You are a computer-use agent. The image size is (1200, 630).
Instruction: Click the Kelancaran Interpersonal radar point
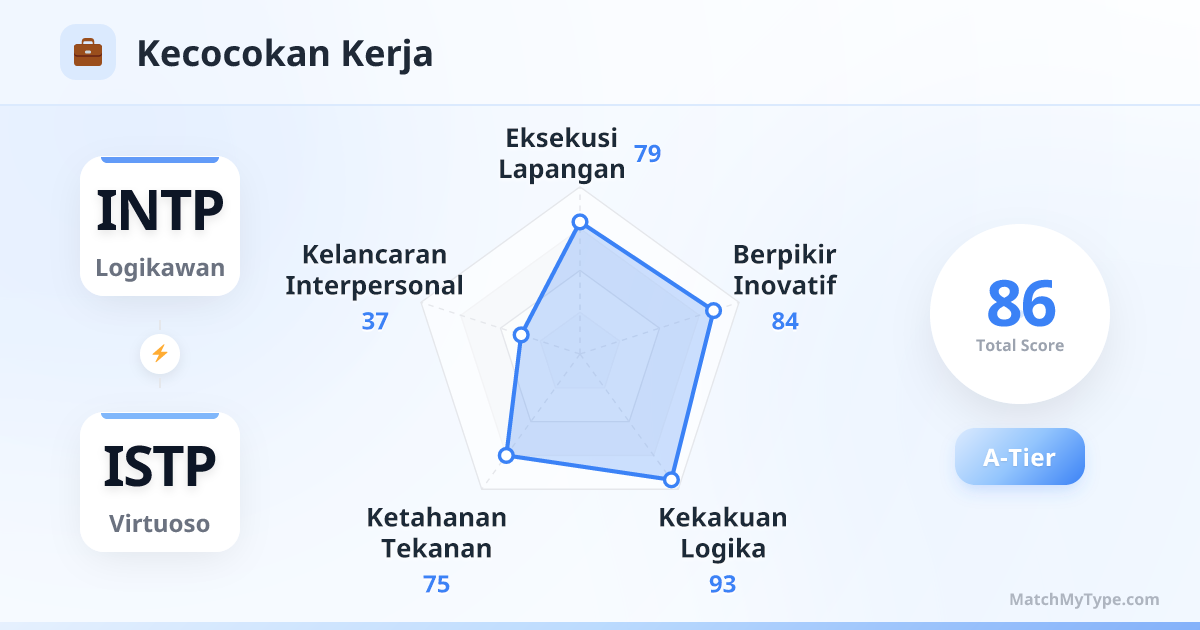tap(520, 334)
